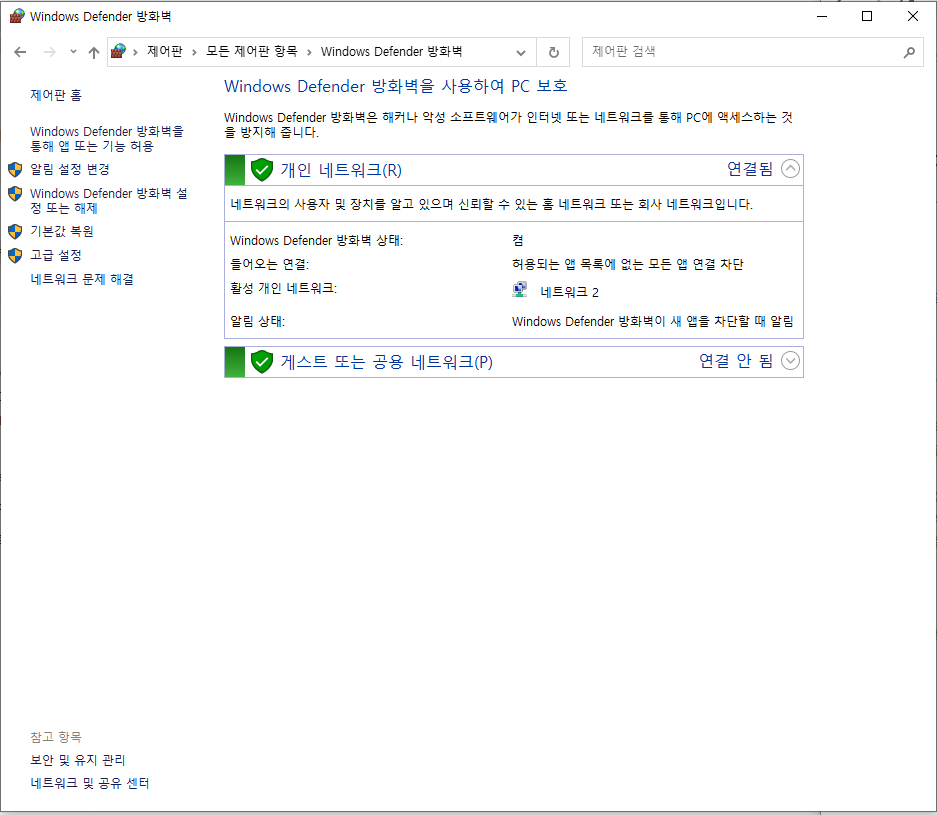Click the 네트워크 2 network icon
The height and width of the screenshot is (815, 937).
click(520, 290)
